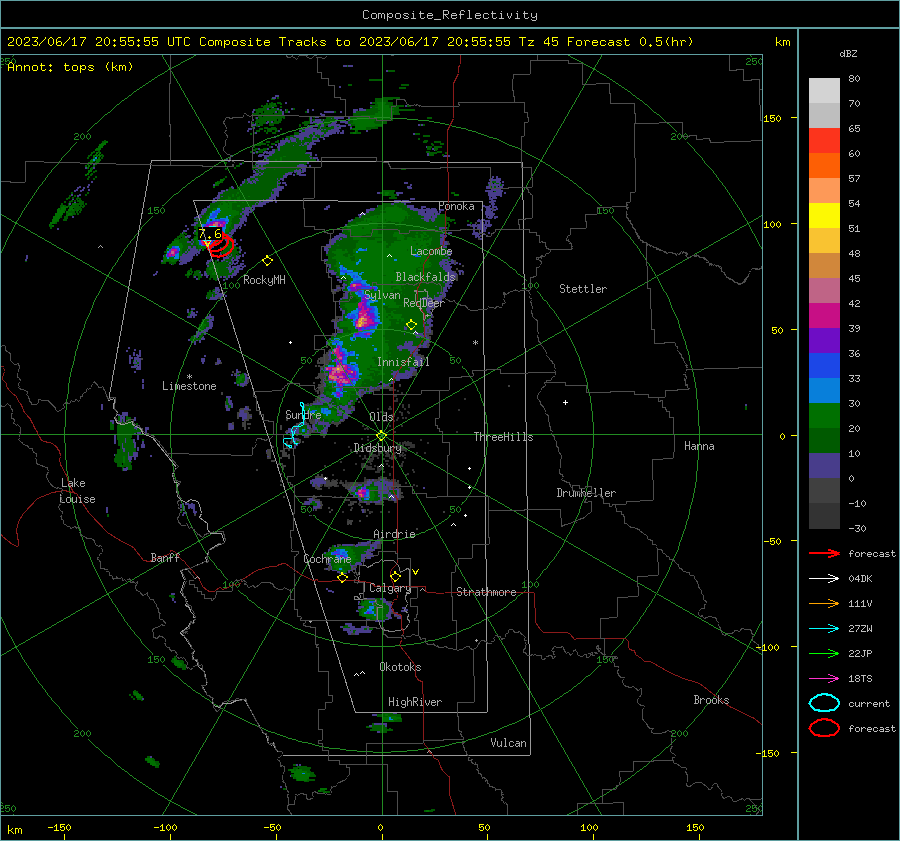Click the red forecast arrow in legend
The height and width of the screenshot is (841, 900).
pos(824,553)
